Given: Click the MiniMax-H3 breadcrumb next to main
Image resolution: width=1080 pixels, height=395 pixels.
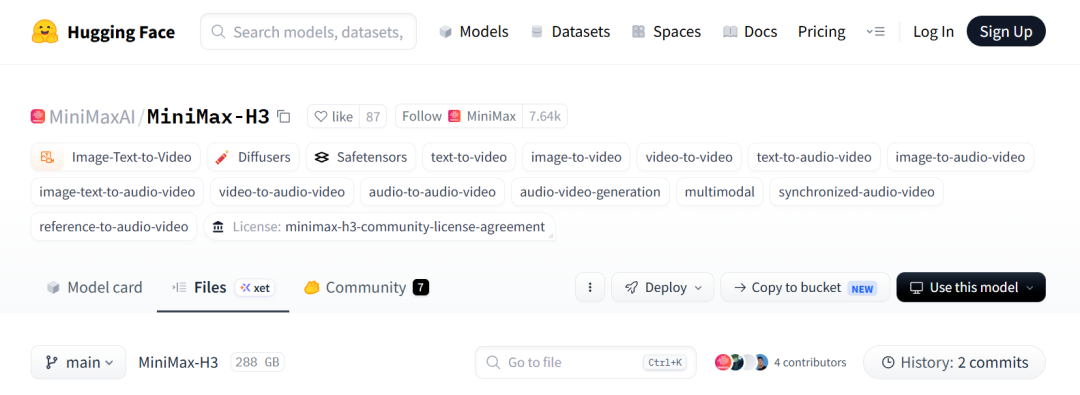Looking at the screenshot, I should tap(178, 363).
